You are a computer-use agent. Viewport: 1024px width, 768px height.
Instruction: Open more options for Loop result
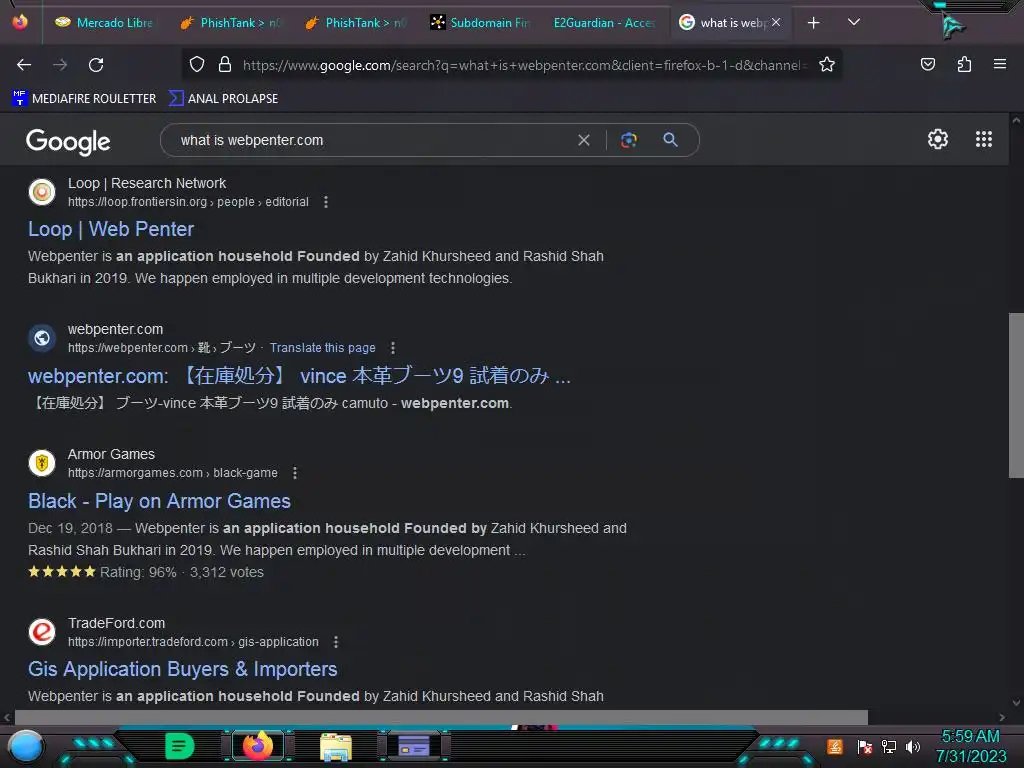(x=326, y=202)
